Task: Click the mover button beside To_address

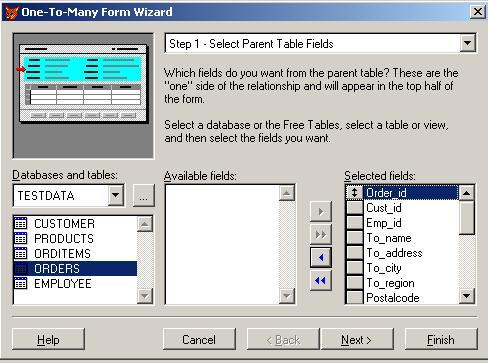Action: coord(355,253)
